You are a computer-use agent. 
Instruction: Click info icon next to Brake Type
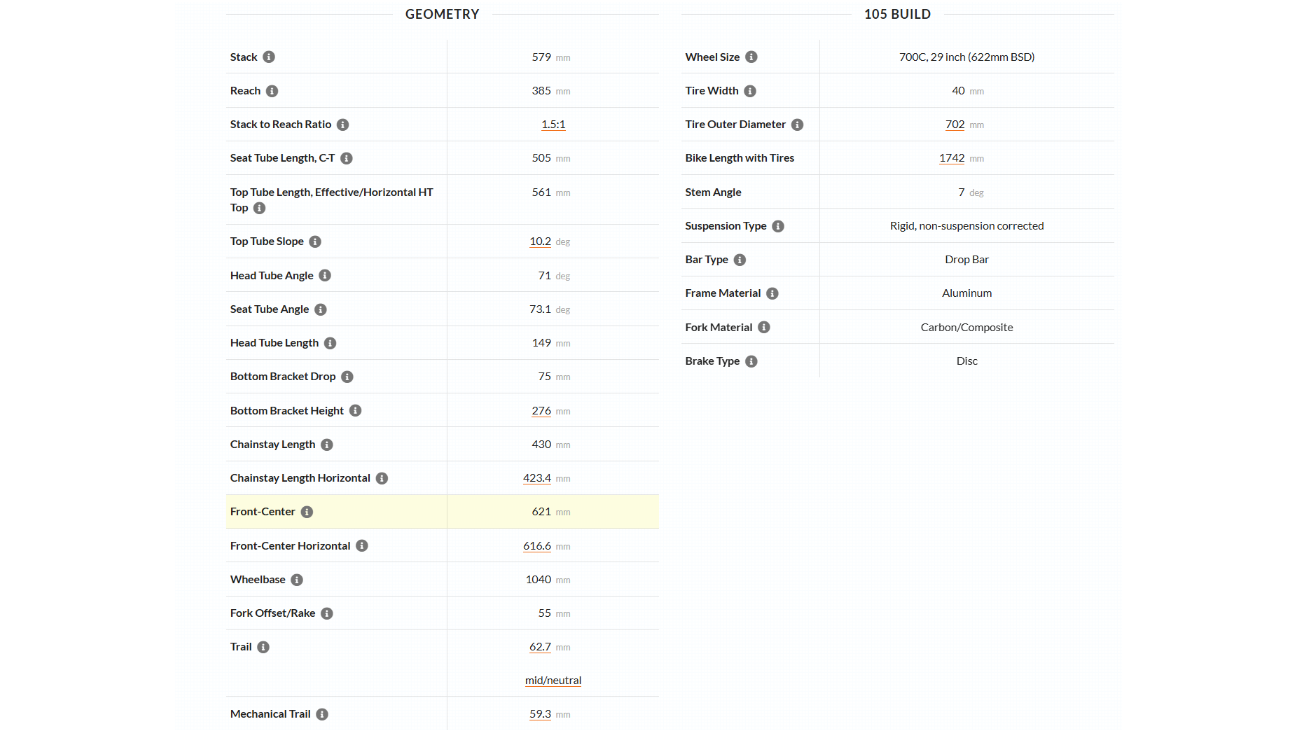pyautogui.click(x=751, y=361)
